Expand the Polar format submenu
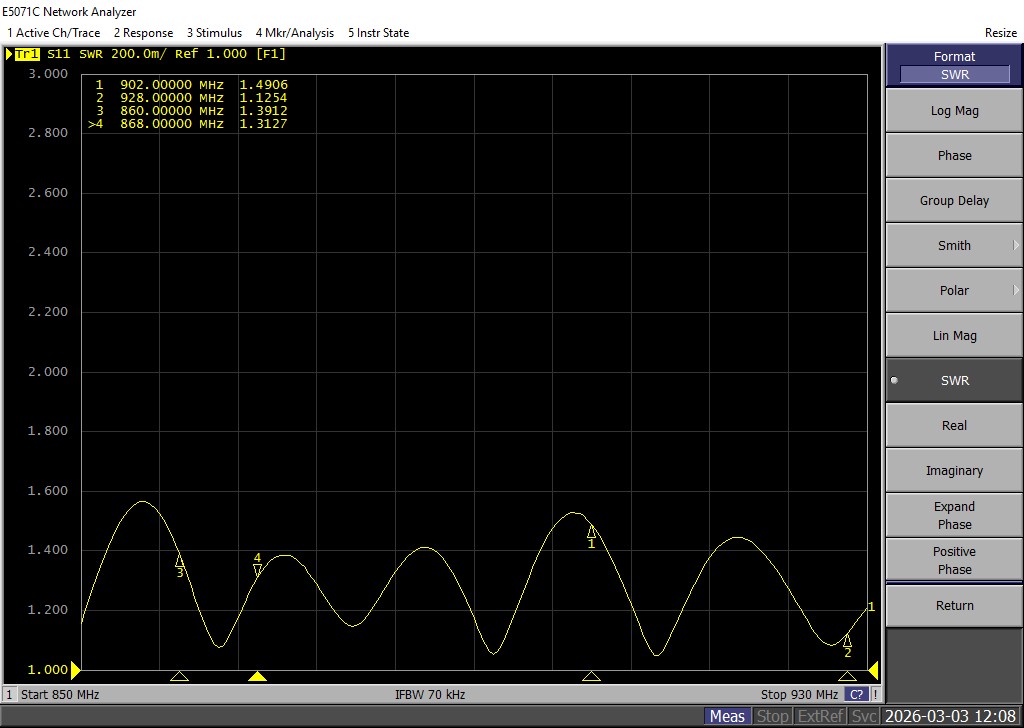1024x728 pixels. 954,291
